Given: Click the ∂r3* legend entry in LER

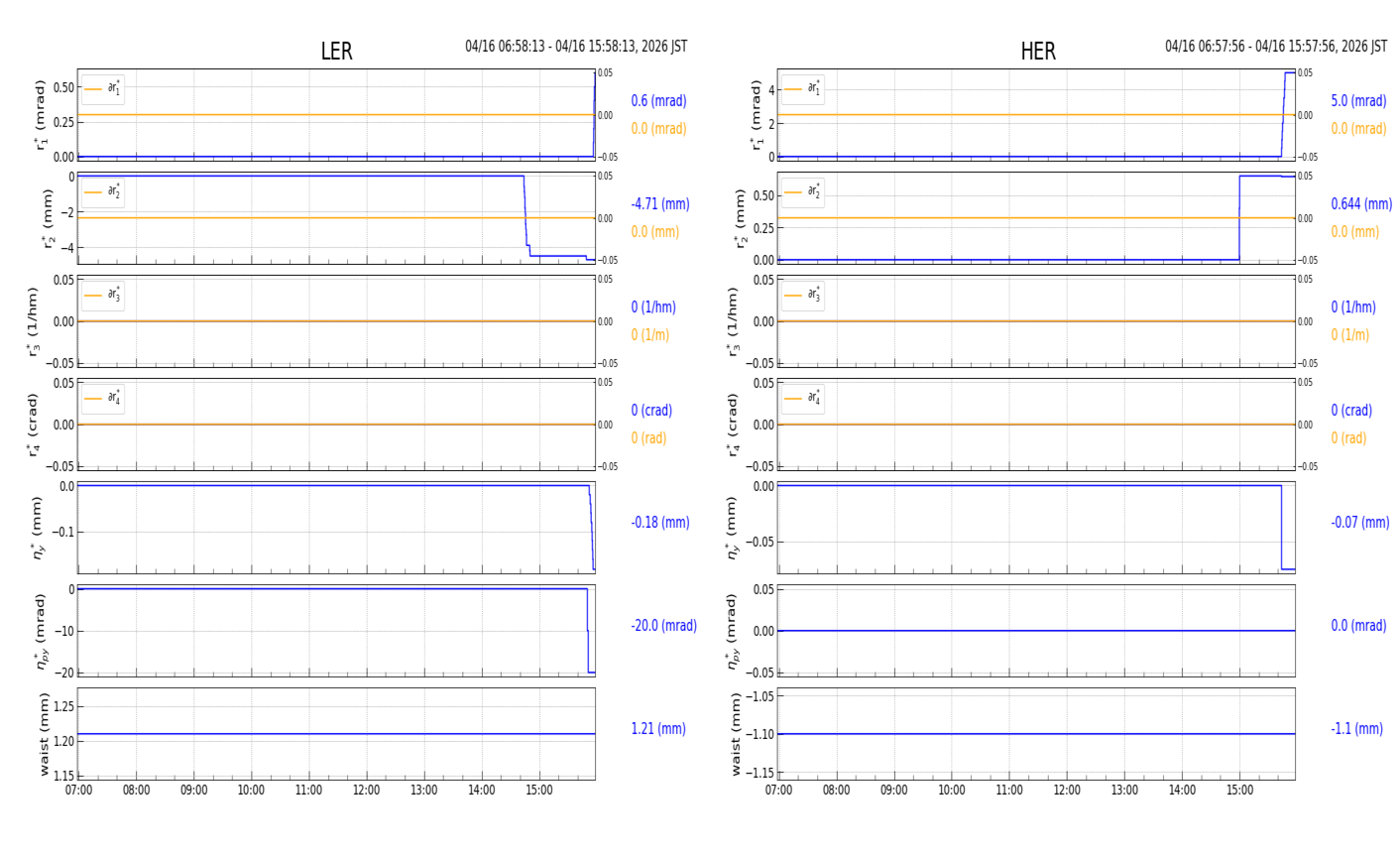Looking at the screenshot, I should click(103, 296).
